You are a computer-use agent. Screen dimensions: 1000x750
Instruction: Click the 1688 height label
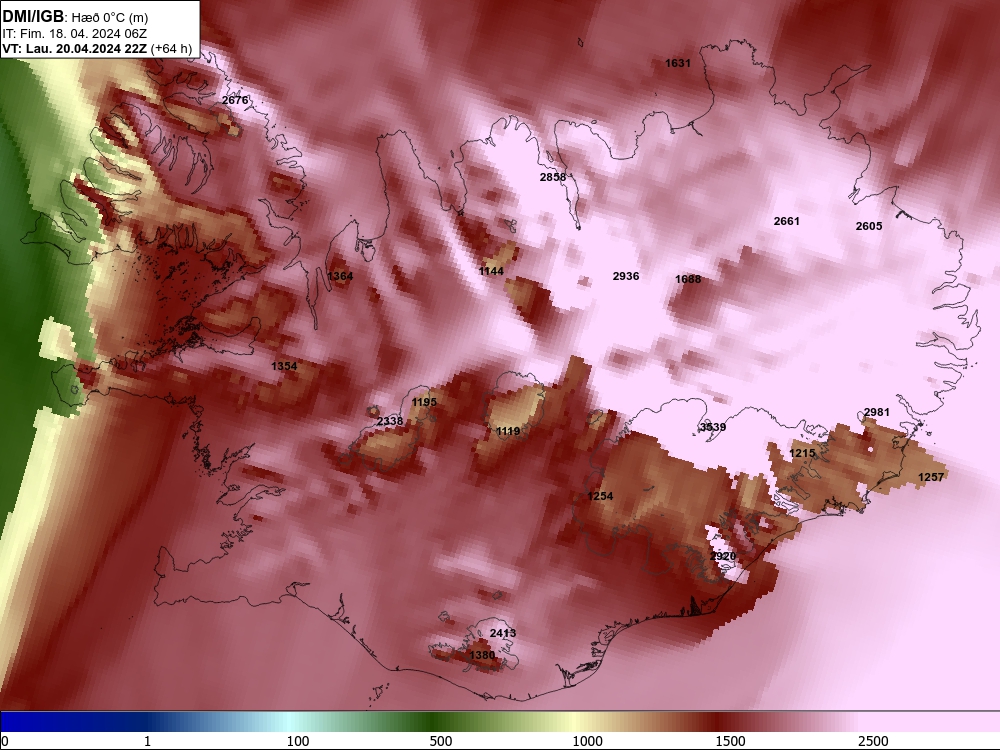tap(688, 279)
